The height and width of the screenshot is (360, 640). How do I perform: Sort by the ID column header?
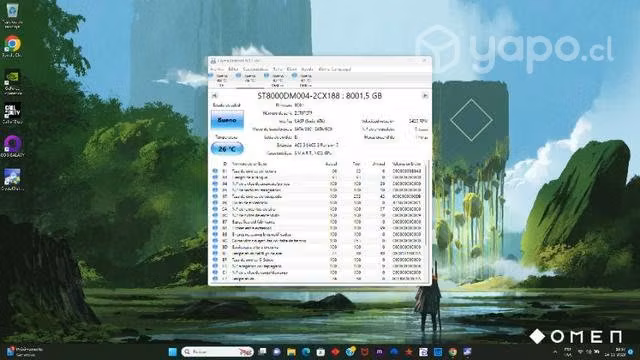224,164
